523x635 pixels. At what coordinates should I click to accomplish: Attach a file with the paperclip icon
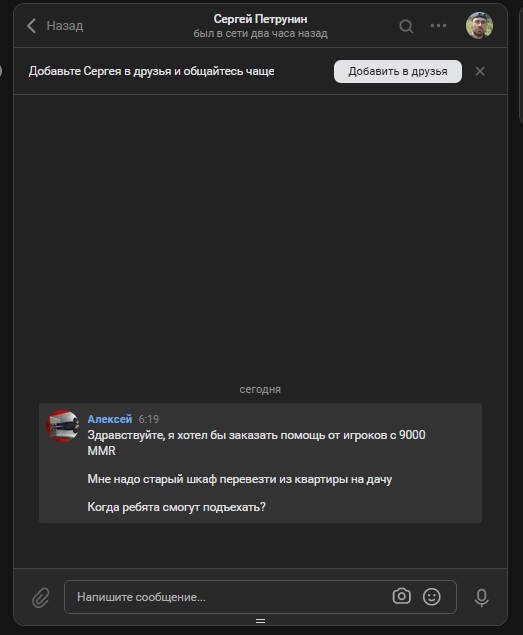point(41,598)
